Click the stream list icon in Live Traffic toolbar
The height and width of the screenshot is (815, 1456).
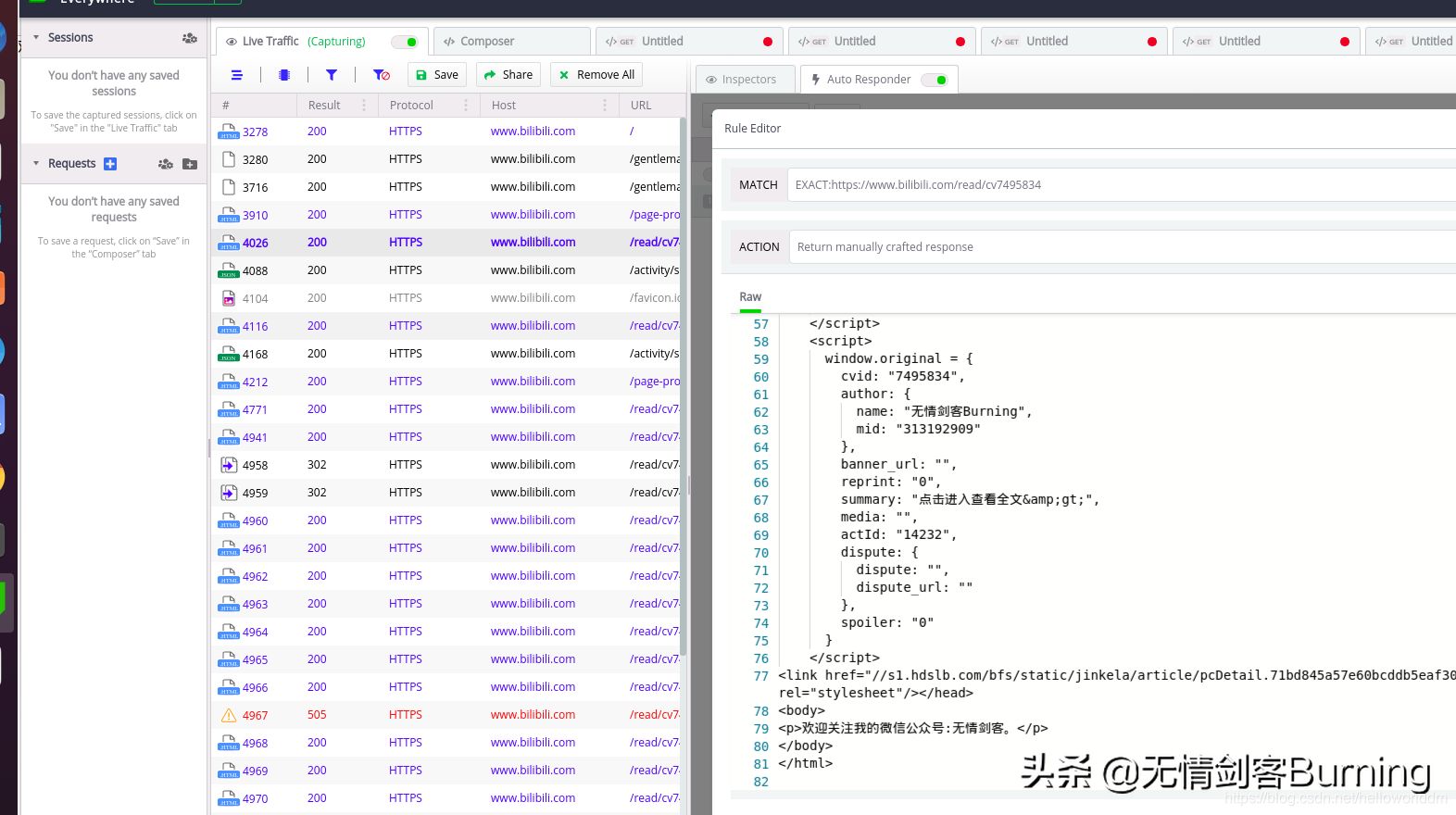237,75
